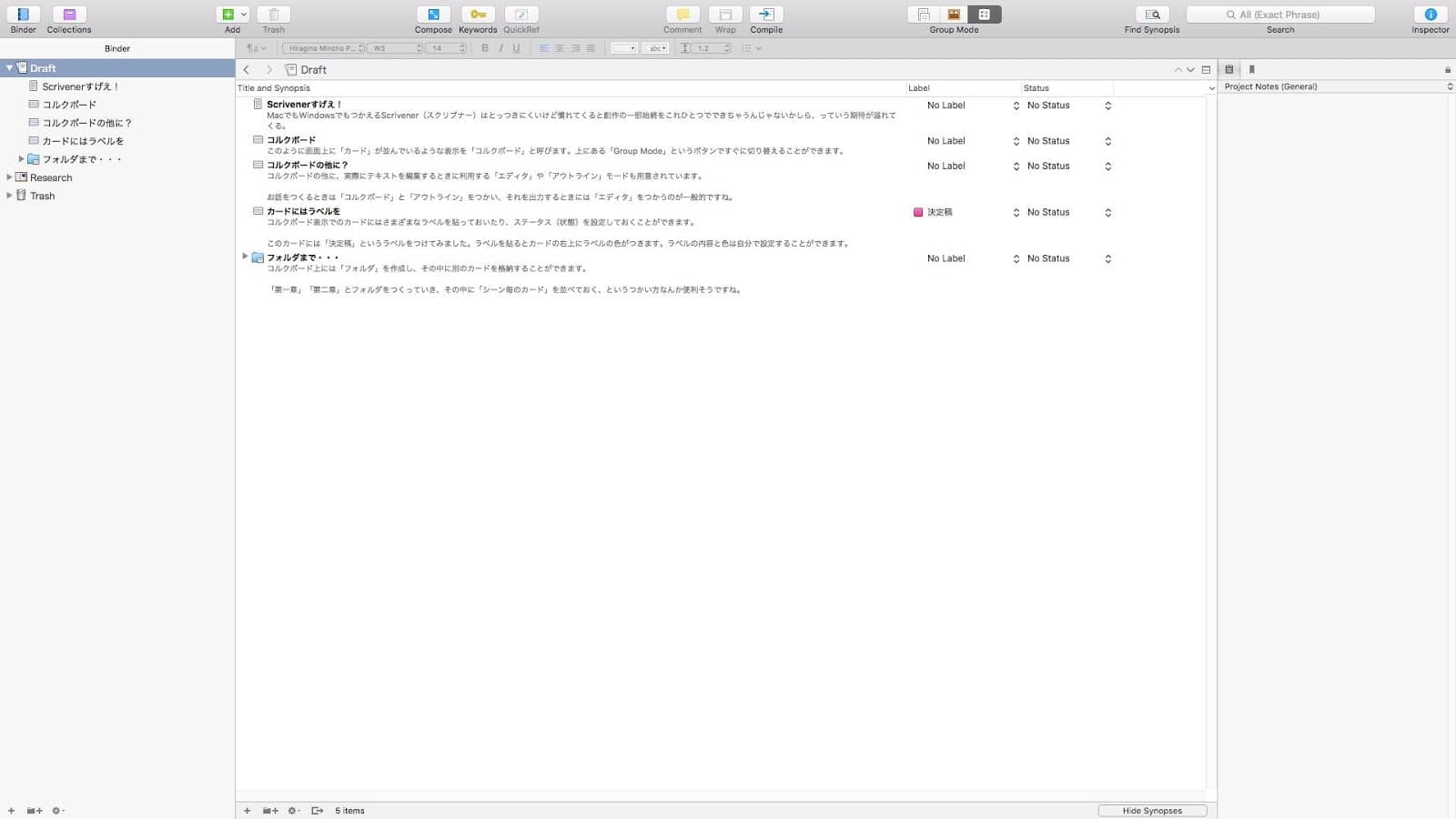This screenshot has width=1456, height=819.
Task: Switch Group Mode to corkboard view
Action: [953, 15]
